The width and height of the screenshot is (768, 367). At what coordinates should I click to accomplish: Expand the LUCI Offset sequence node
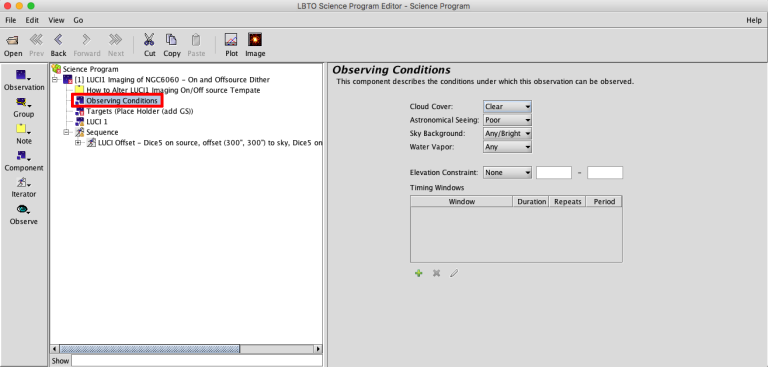(78, 143)
